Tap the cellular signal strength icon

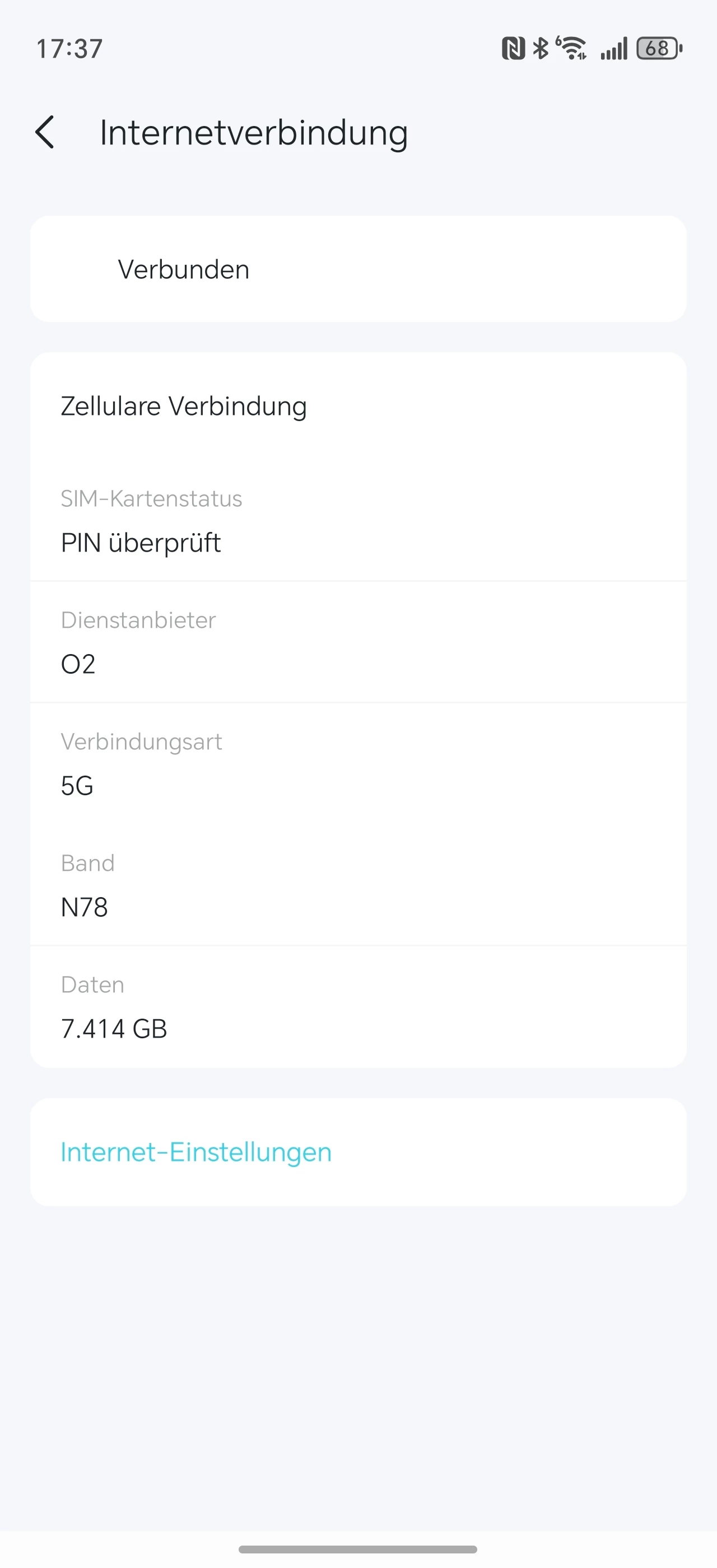[613, 49]
